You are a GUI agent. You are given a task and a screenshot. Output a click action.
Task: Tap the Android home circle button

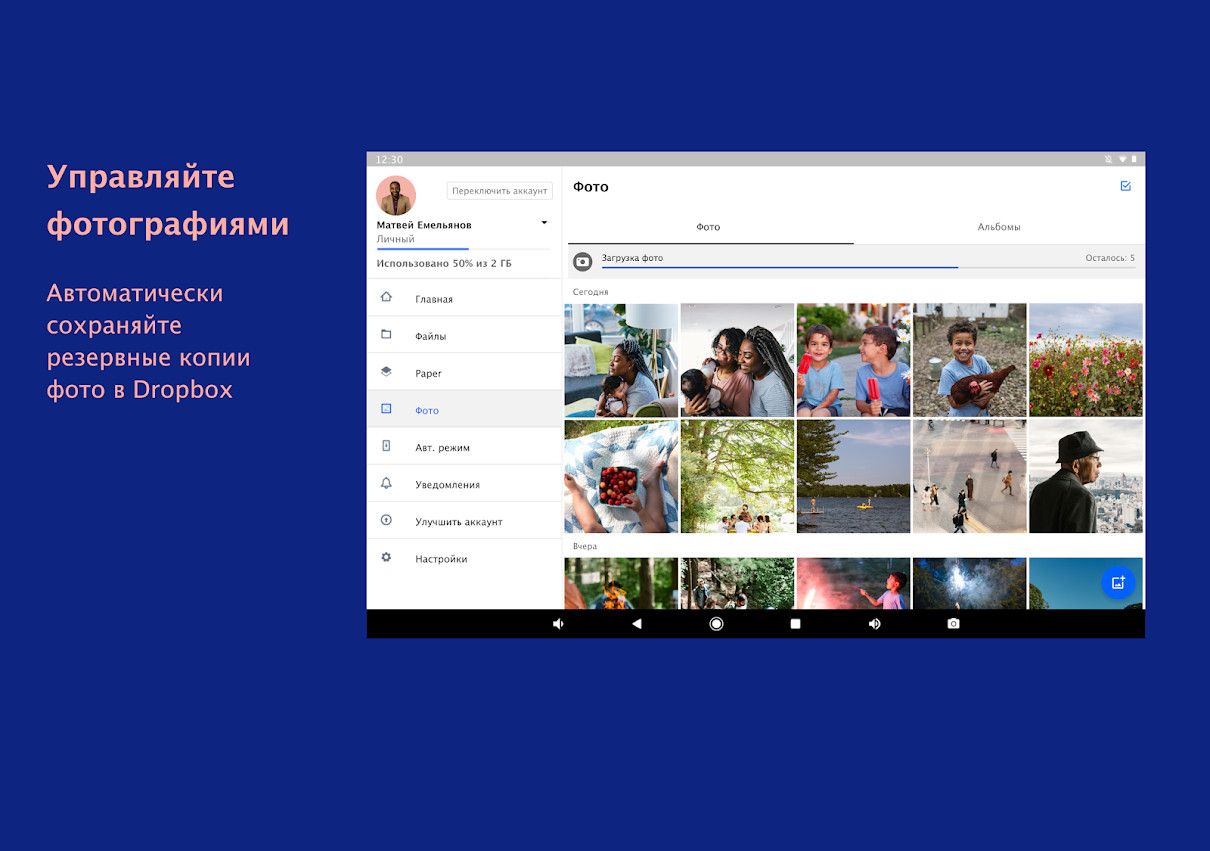click(x=716, y=623)
